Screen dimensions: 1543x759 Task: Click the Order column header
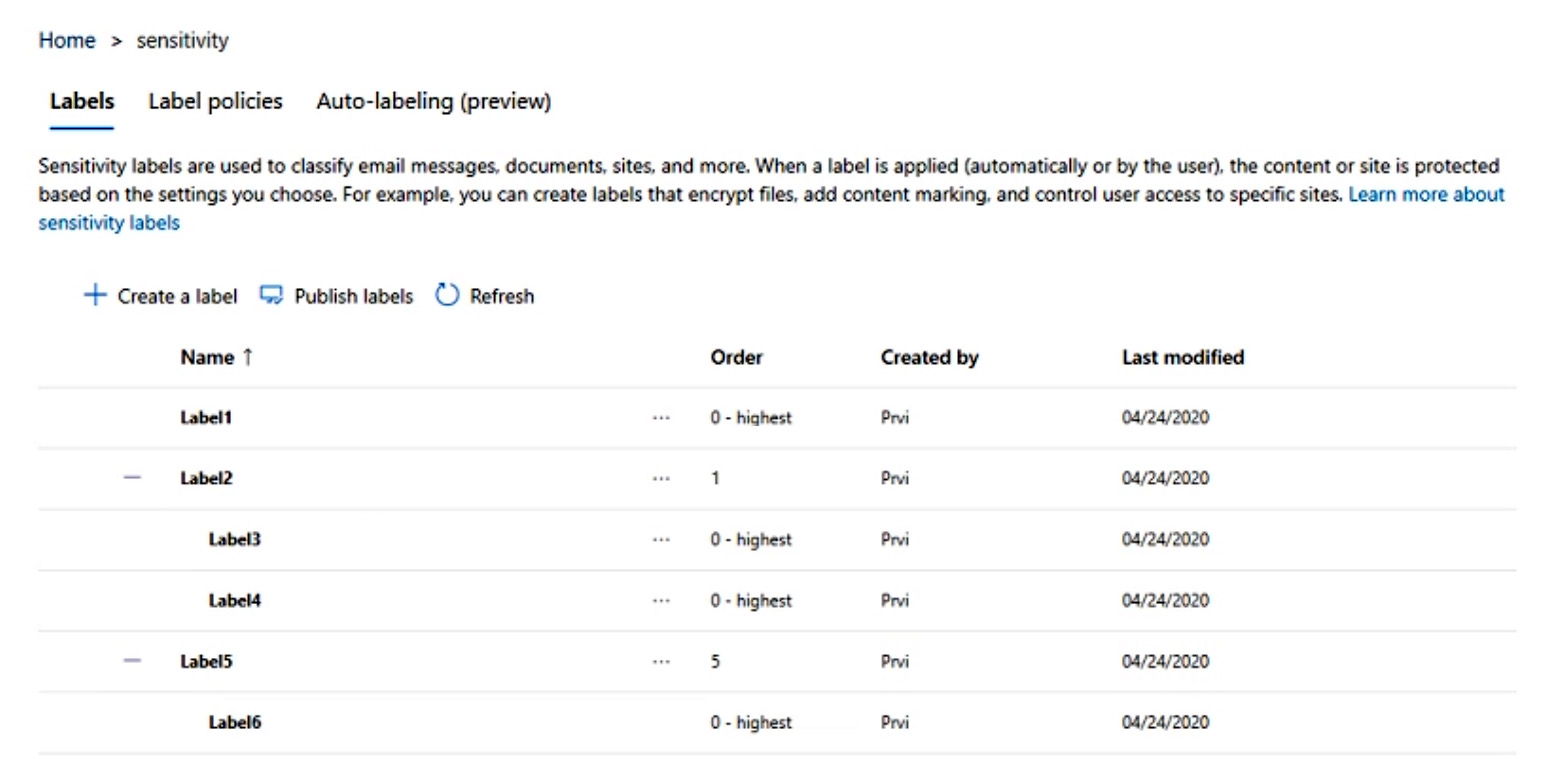click(x=736, y=357)
